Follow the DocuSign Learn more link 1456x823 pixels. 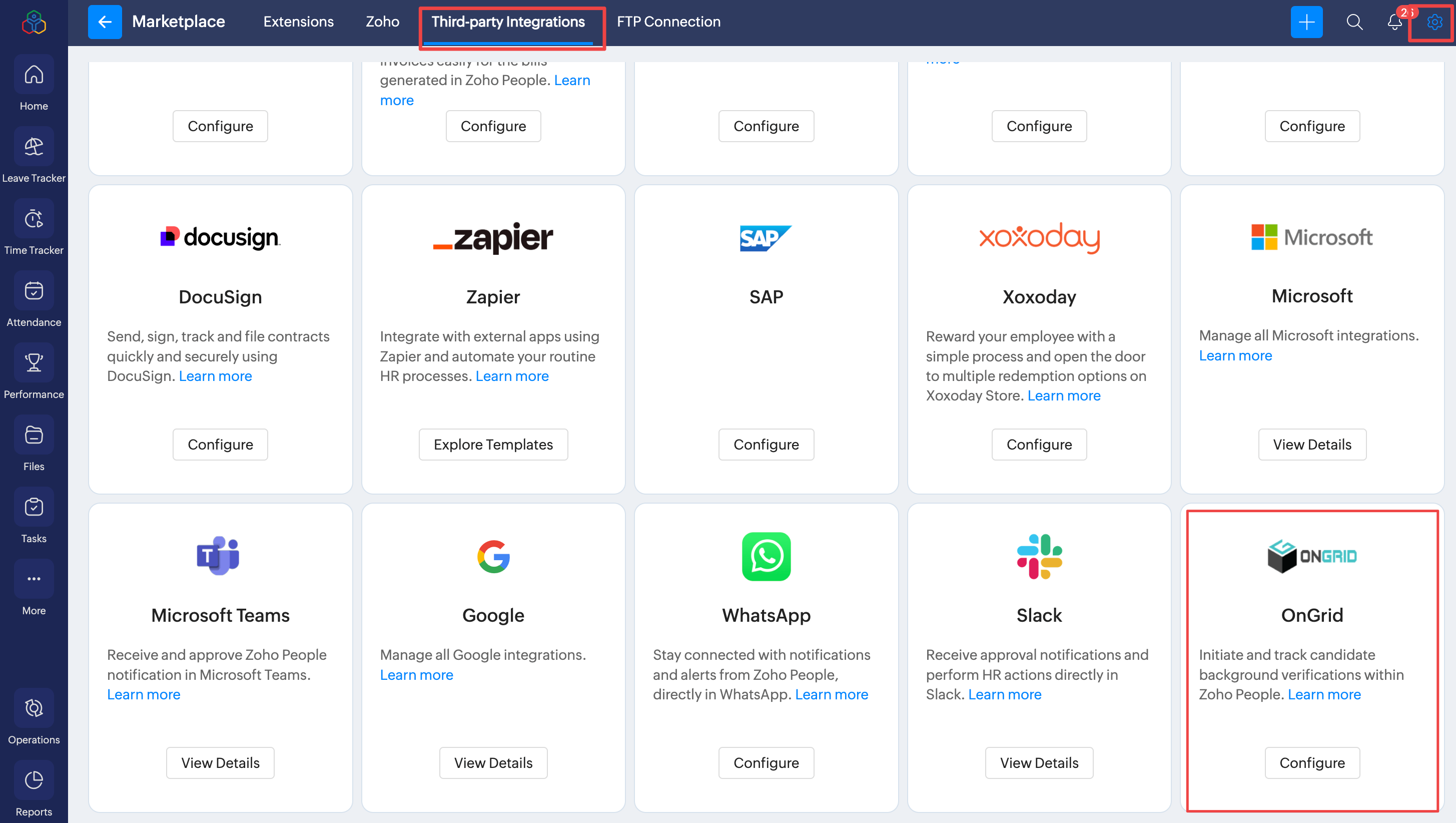point(215,376)
